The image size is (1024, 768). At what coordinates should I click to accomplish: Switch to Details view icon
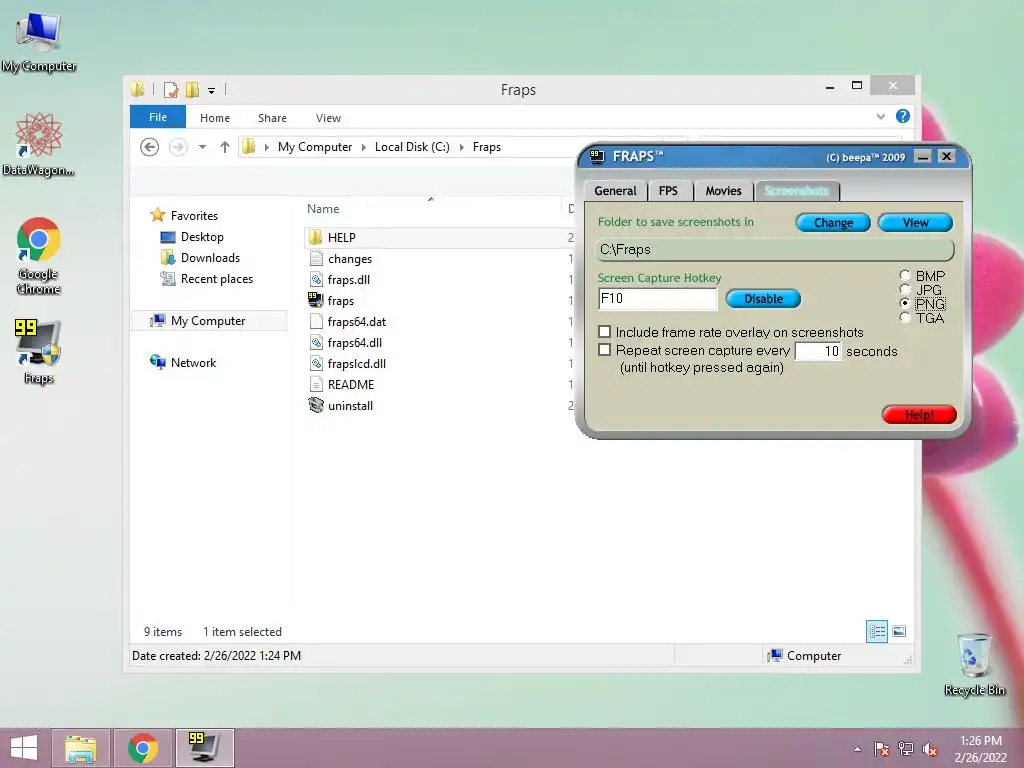(x=876, y=632)
